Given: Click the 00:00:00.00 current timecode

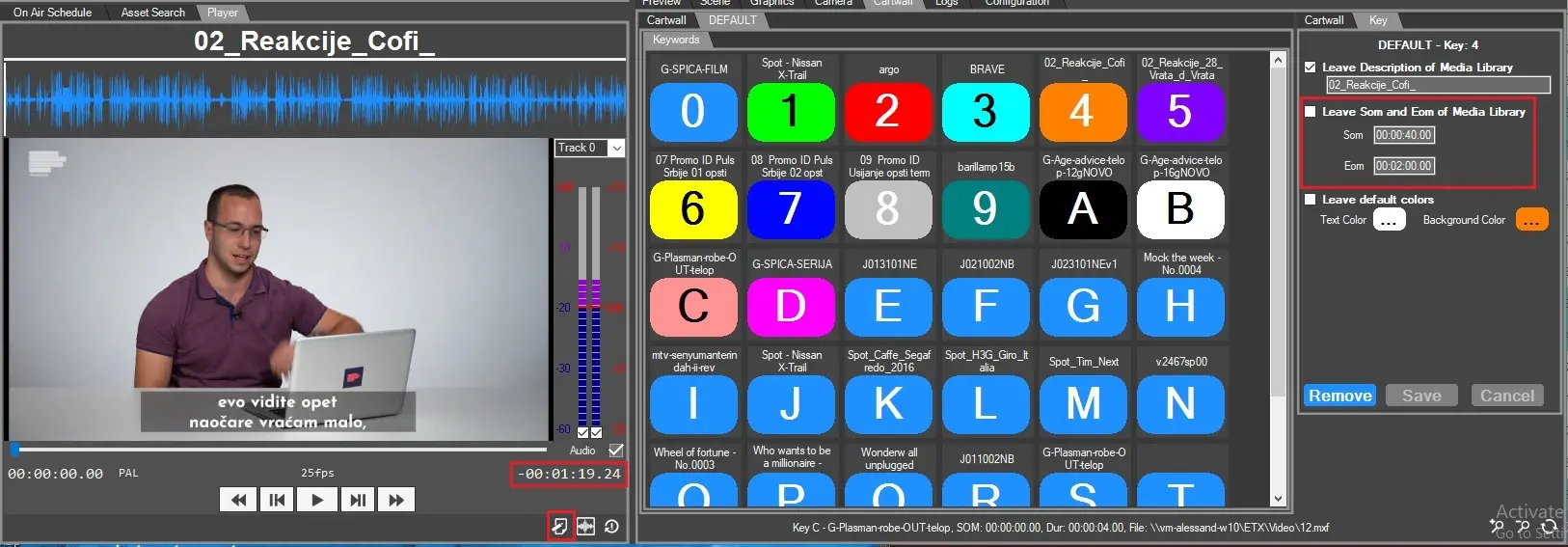Looking at the screenshot, I should pos(56,474).
